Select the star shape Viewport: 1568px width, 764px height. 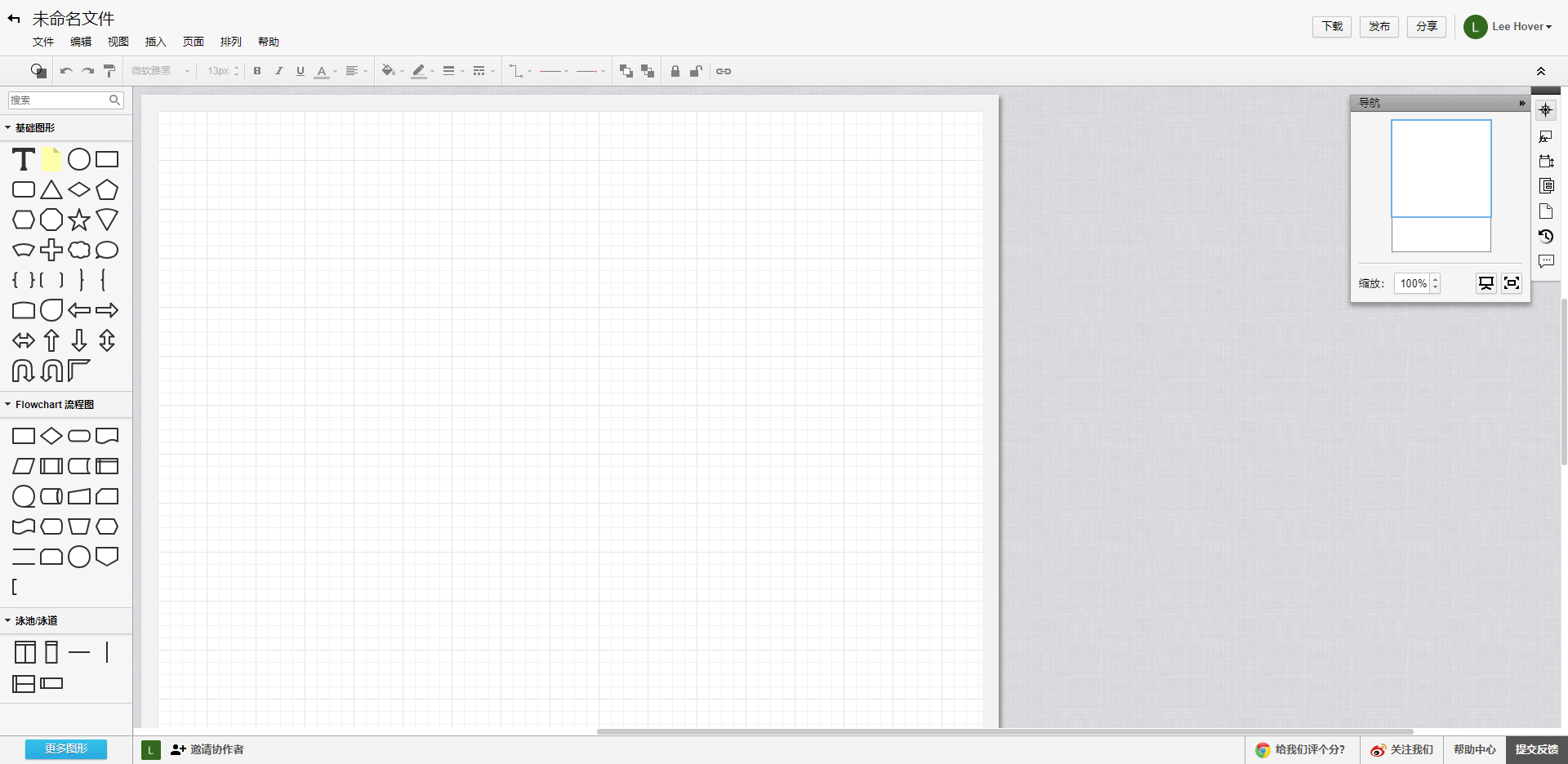coord(79,220)
